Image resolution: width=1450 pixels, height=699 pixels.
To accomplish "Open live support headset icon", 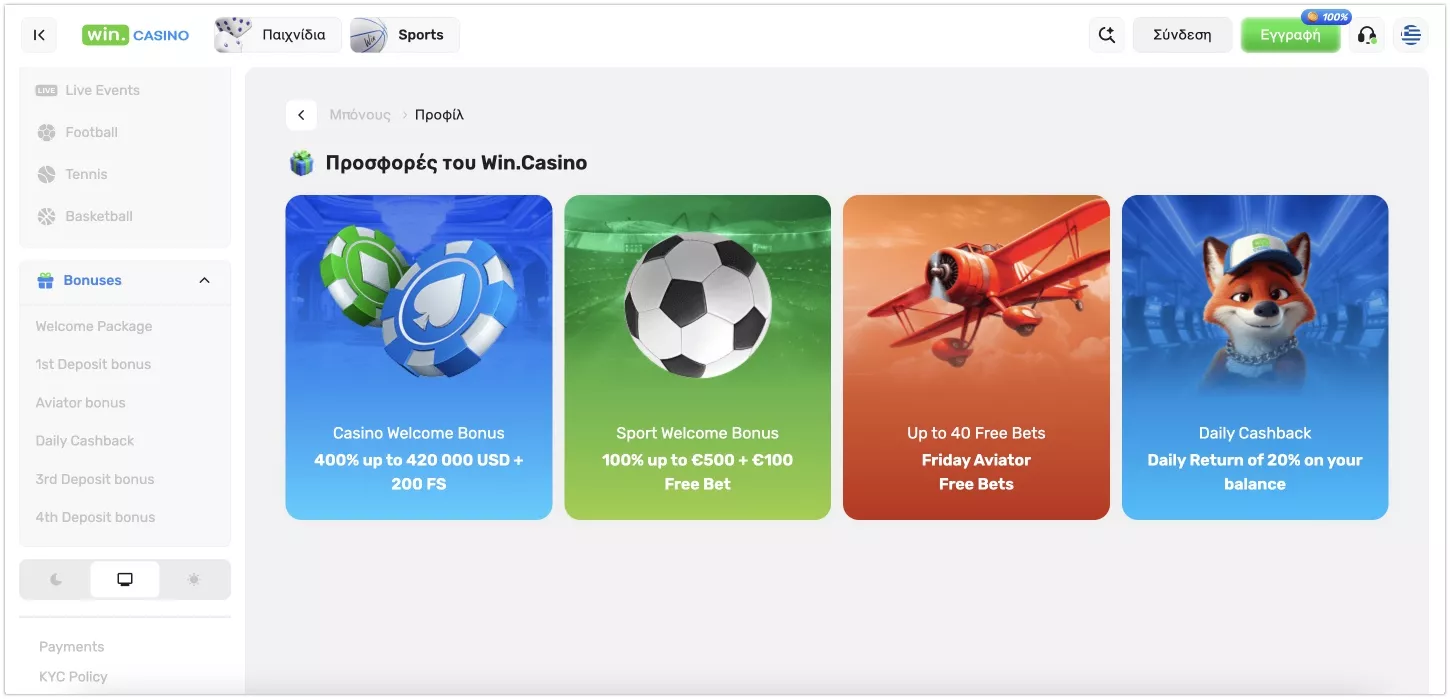I will click(1367, 35).
